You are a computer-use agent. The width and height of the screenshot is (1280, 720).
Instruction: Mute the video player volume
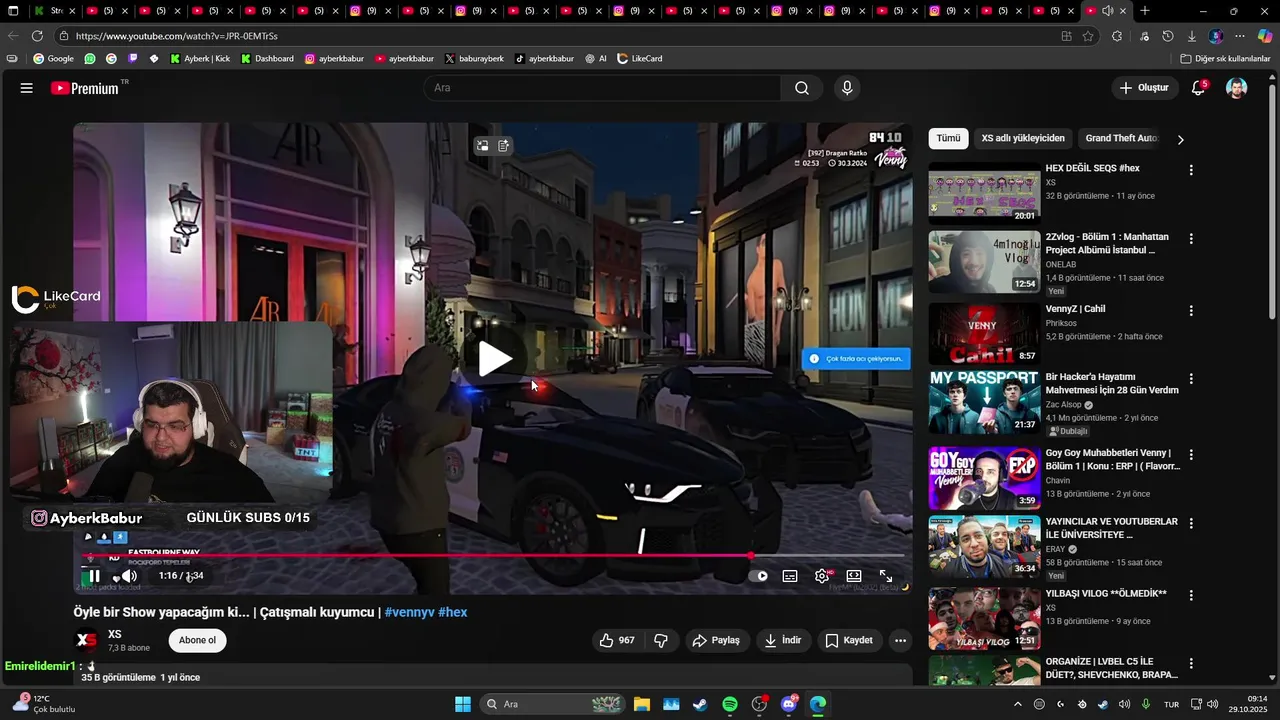coord(129,576)
